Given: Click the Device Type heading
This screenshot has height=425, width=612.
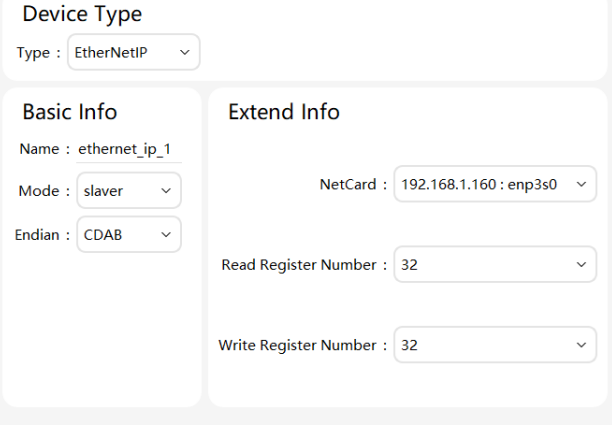Looking at the screenshot, I should point(82,14).
